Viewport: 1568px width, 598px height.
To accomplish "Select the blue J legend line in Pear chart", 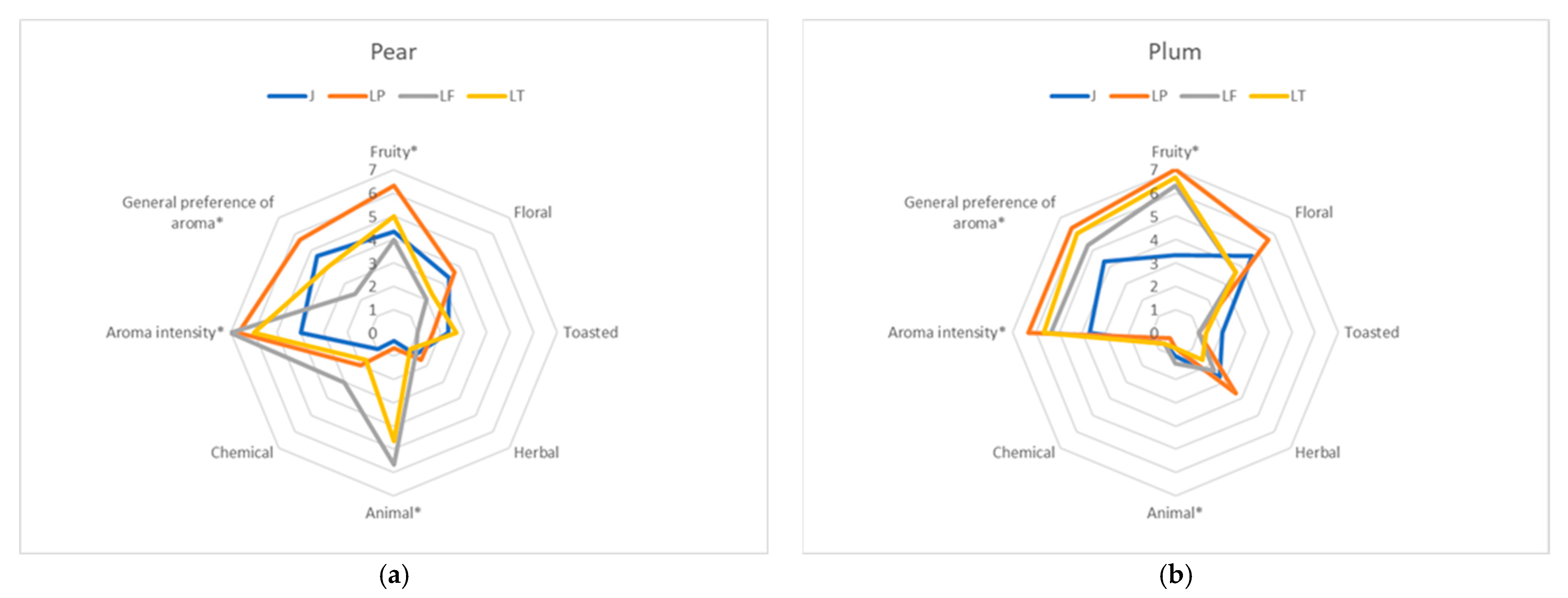I will [x=287, y=96].
